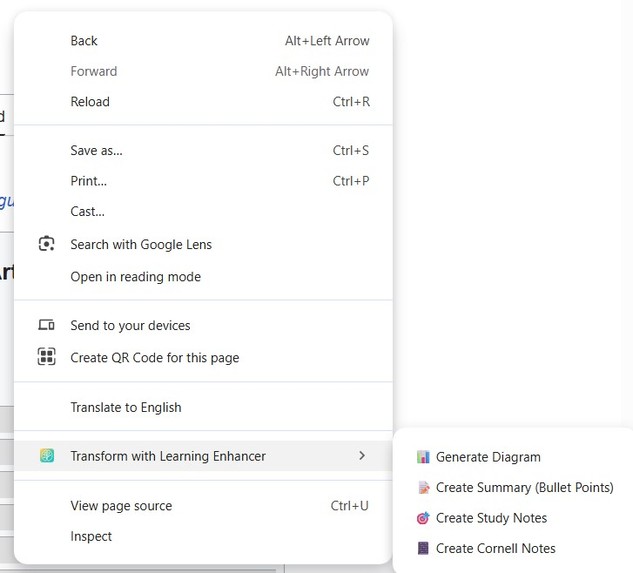Select View page source
The height and width of the screenshot is (573, 633).
point(203,505)
